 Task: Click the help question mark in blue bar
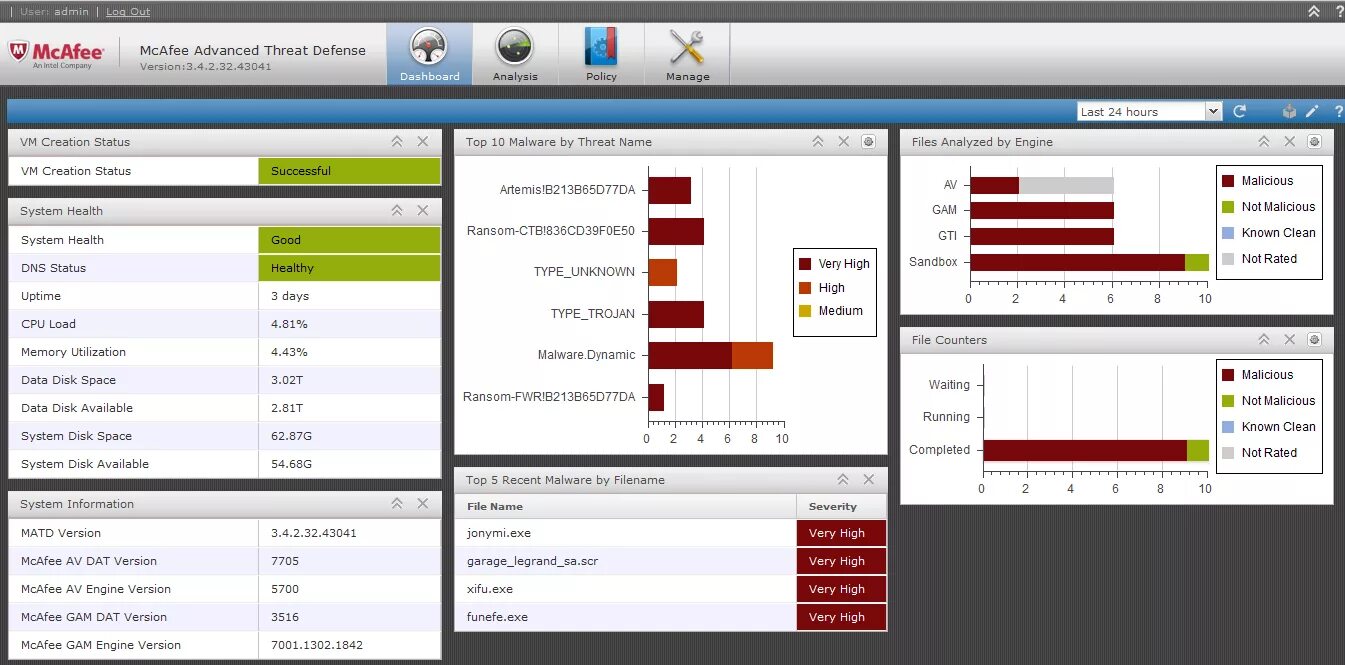[1338, 112]
